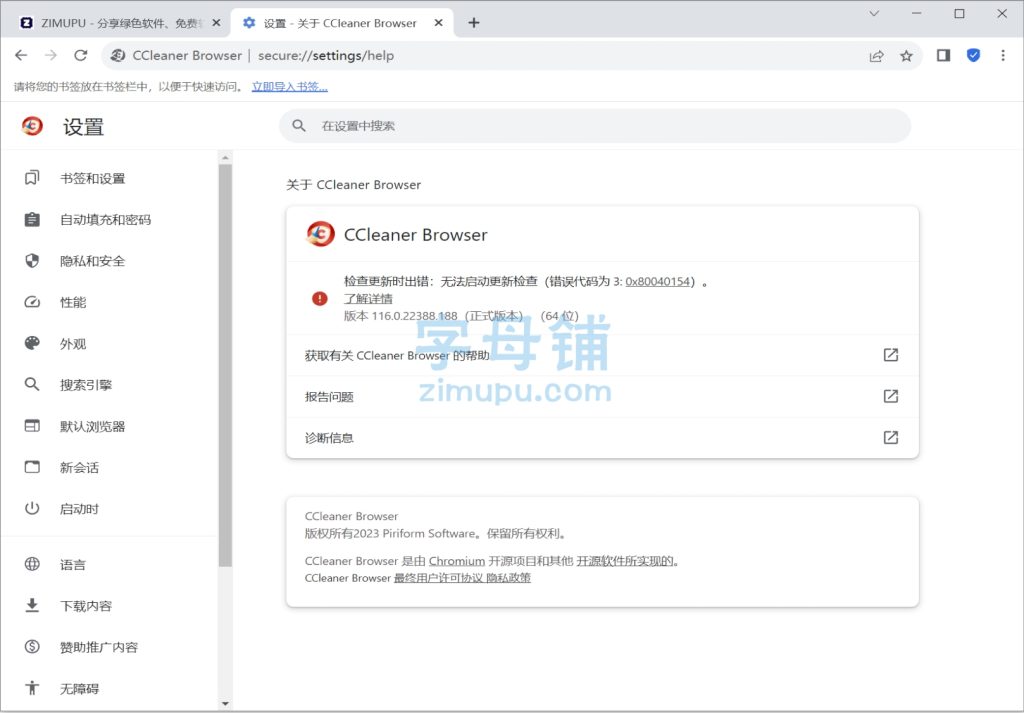Open the three-dot browser menu
Screen dimensions: 1024x713
coord(1002,55)
